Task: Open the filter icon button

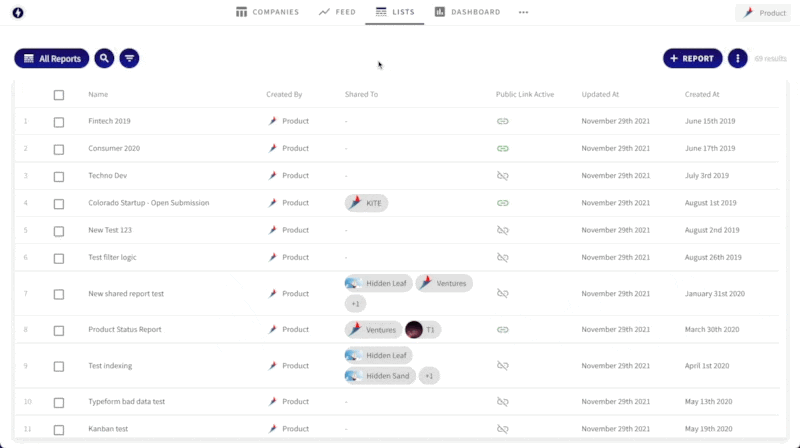Action: (x=129, y=59)
